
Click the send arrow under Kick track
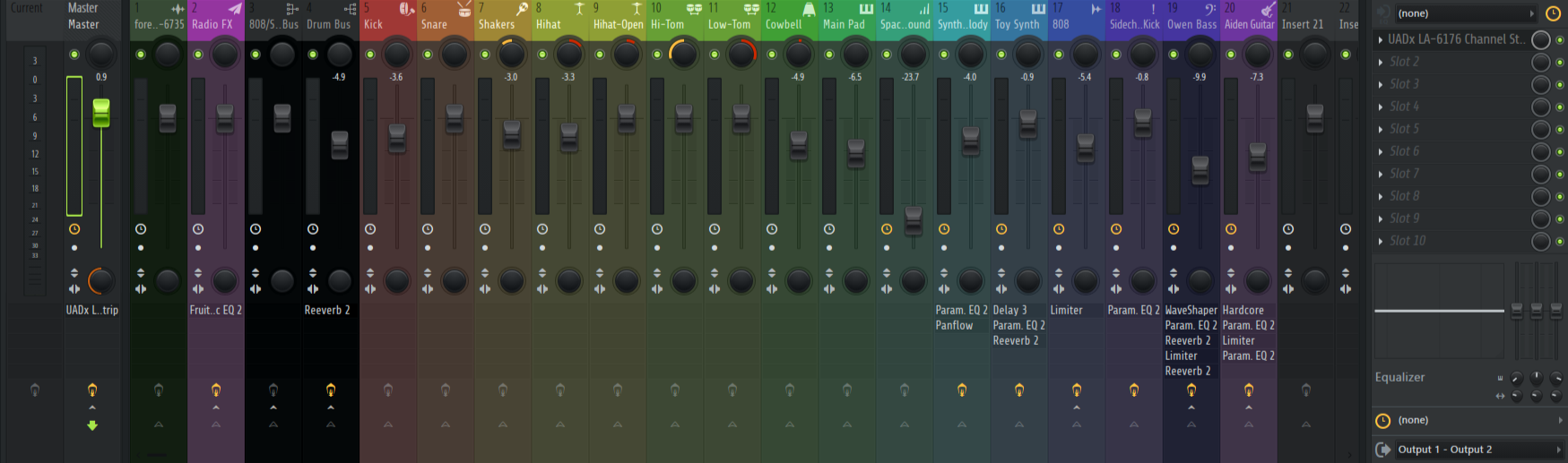click(x=388, y=424)
